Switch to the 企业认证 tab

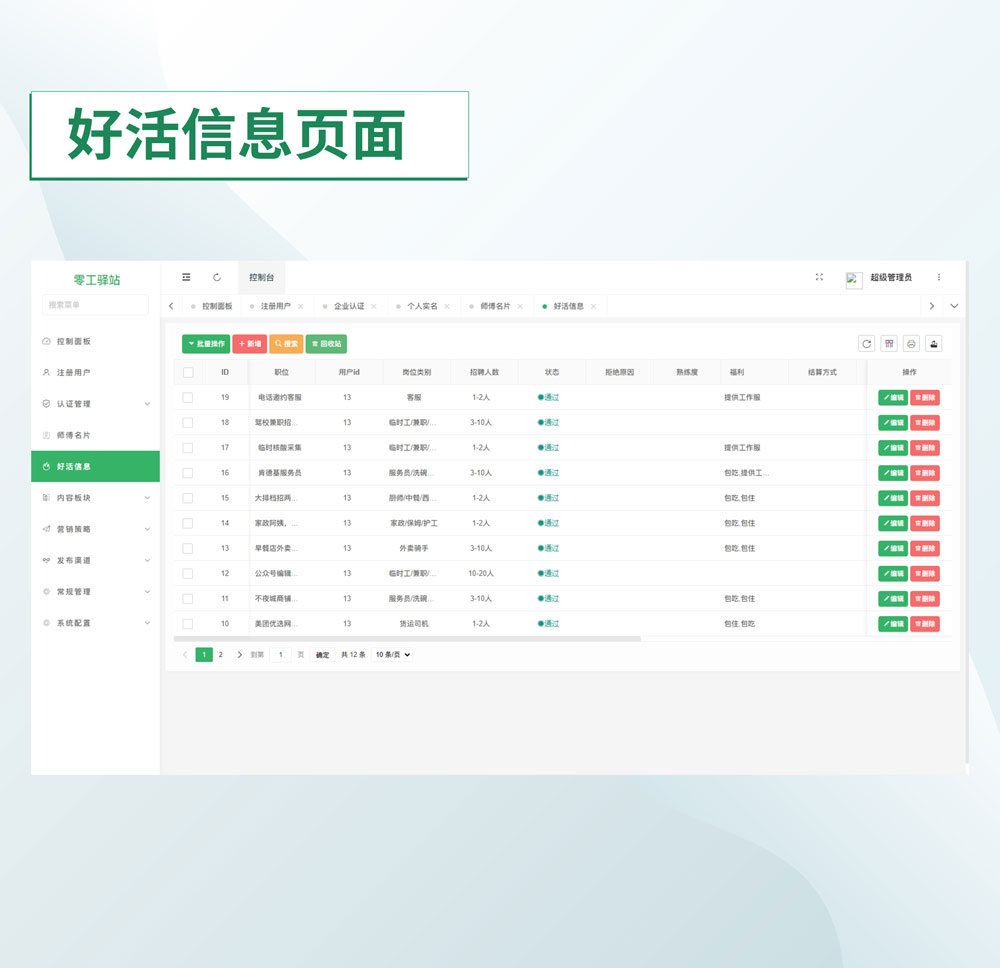pyautogui.click(x=349, y=306)
